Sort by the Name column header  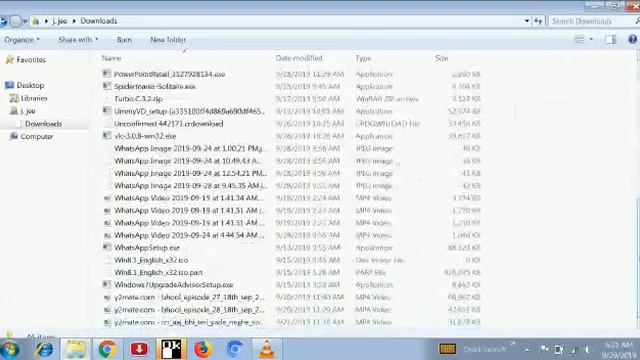click(x=111, y=58)
